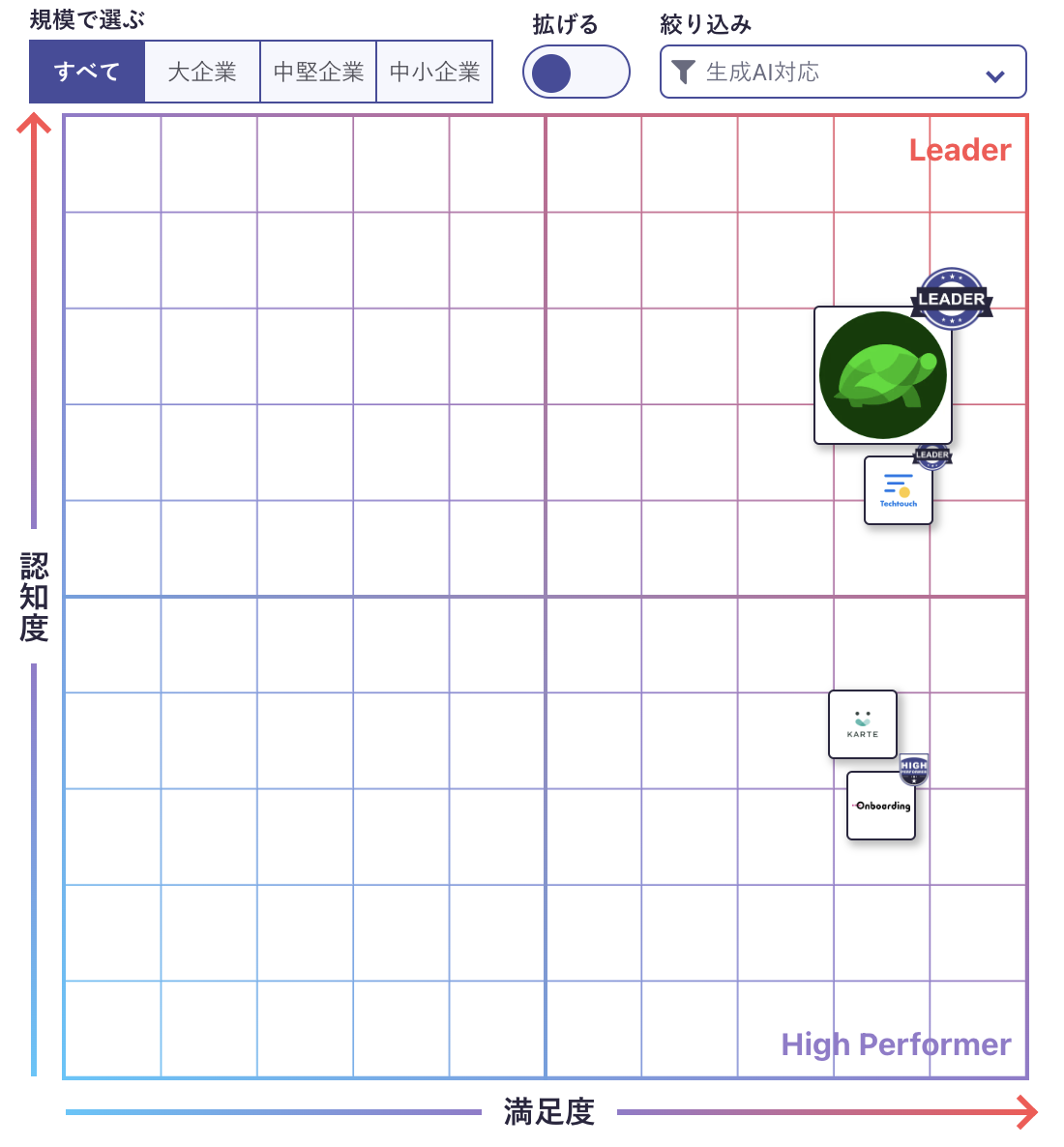Click the 規模で選ぶ heading
This screenshot has width=1064, height=1147.
coord(87,19)
